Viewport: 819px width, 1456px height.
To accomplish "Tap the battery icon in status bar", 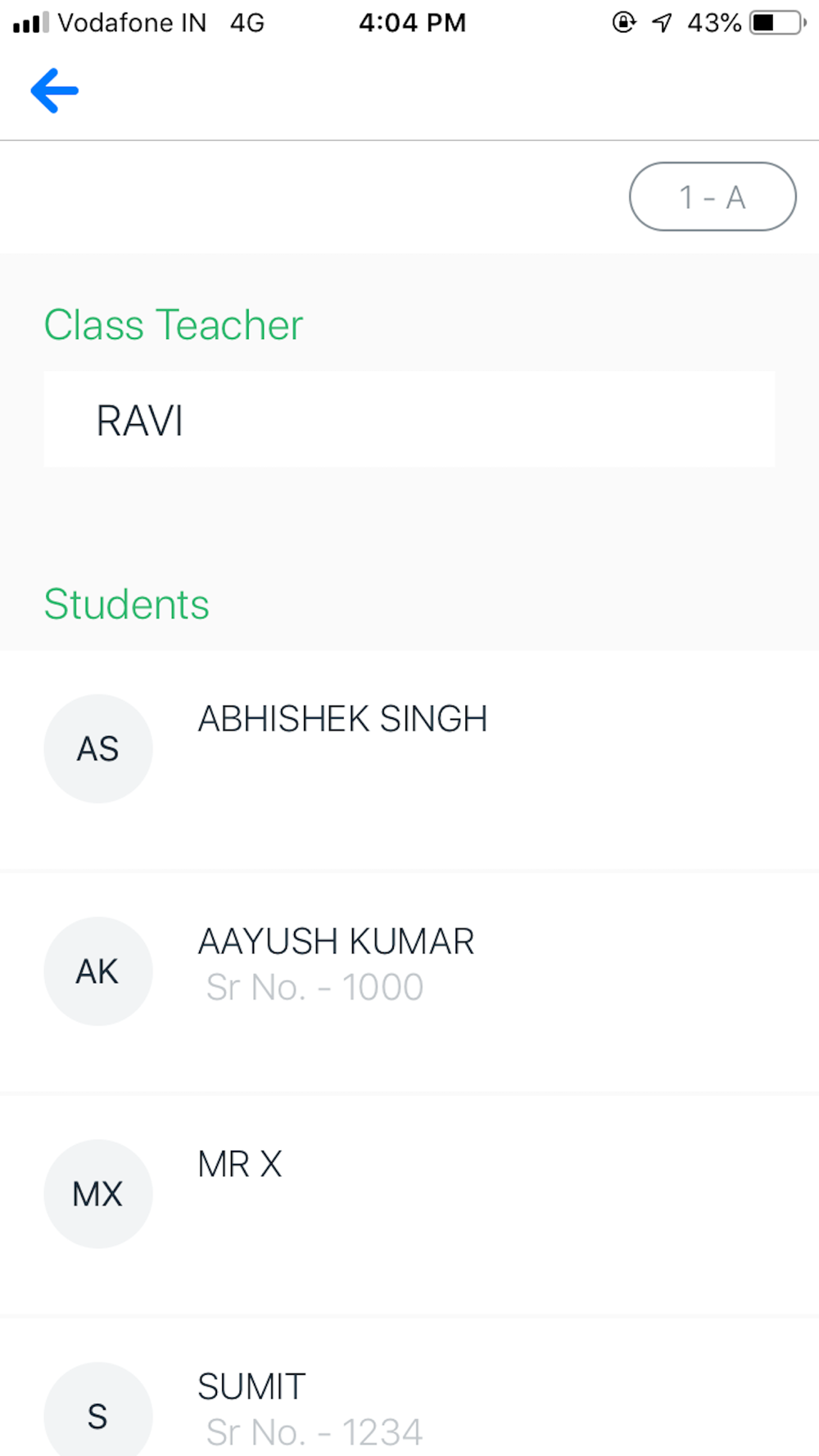I will (777, 23).
